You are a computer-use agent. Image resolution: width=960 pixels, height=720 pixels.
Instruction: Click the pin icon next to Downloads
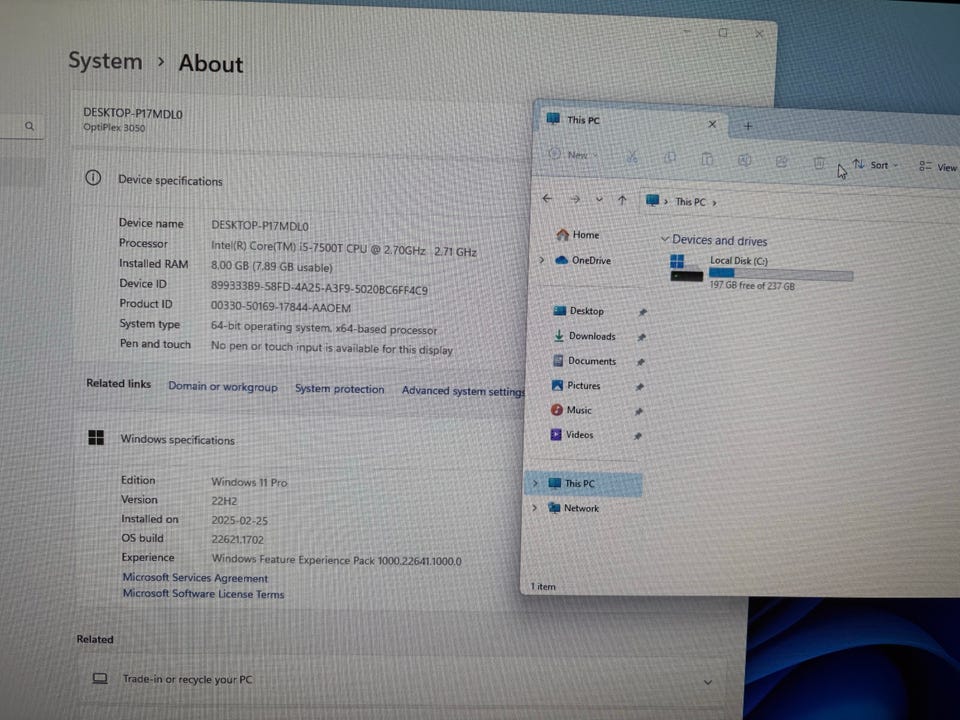pos(642,337)
